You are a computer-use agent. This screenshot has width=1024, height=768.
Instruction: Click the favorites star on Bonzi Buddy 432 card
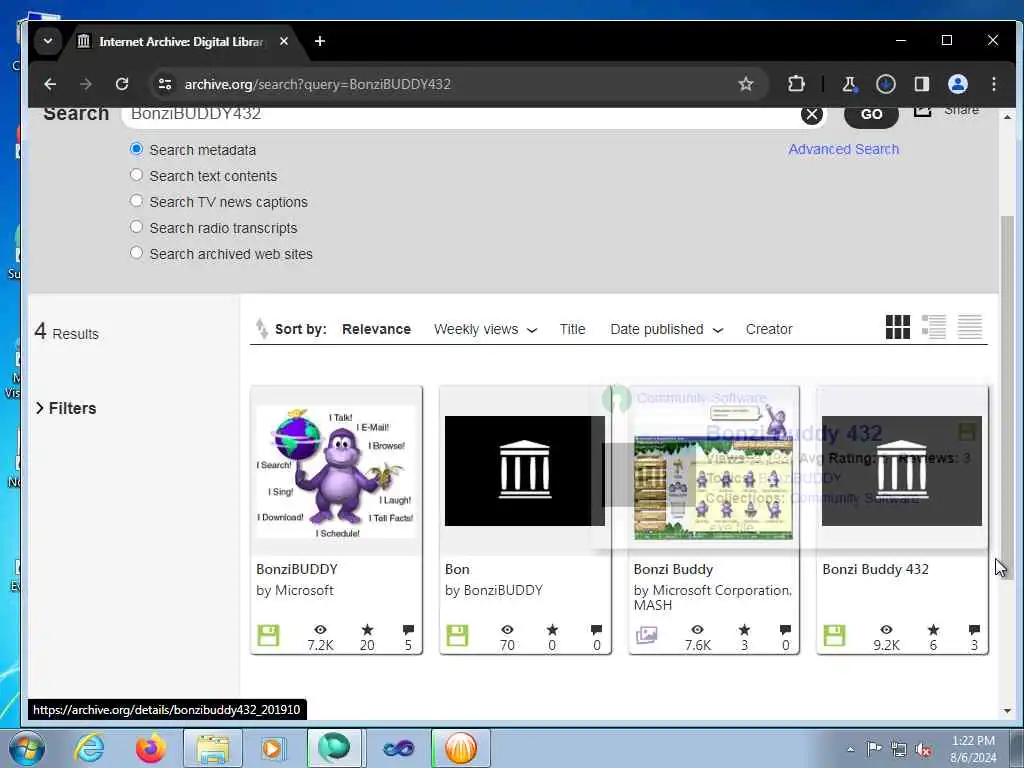click(x=933, y=630)
